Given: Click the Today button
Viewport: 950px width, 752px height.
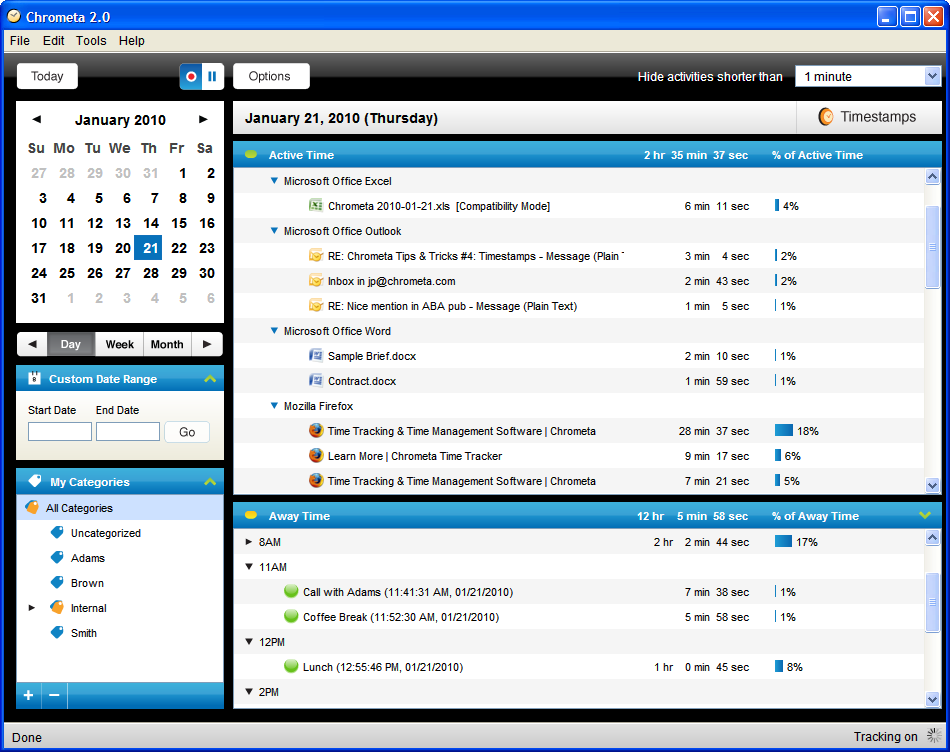Looking at the screenshot, I should 47,76.
